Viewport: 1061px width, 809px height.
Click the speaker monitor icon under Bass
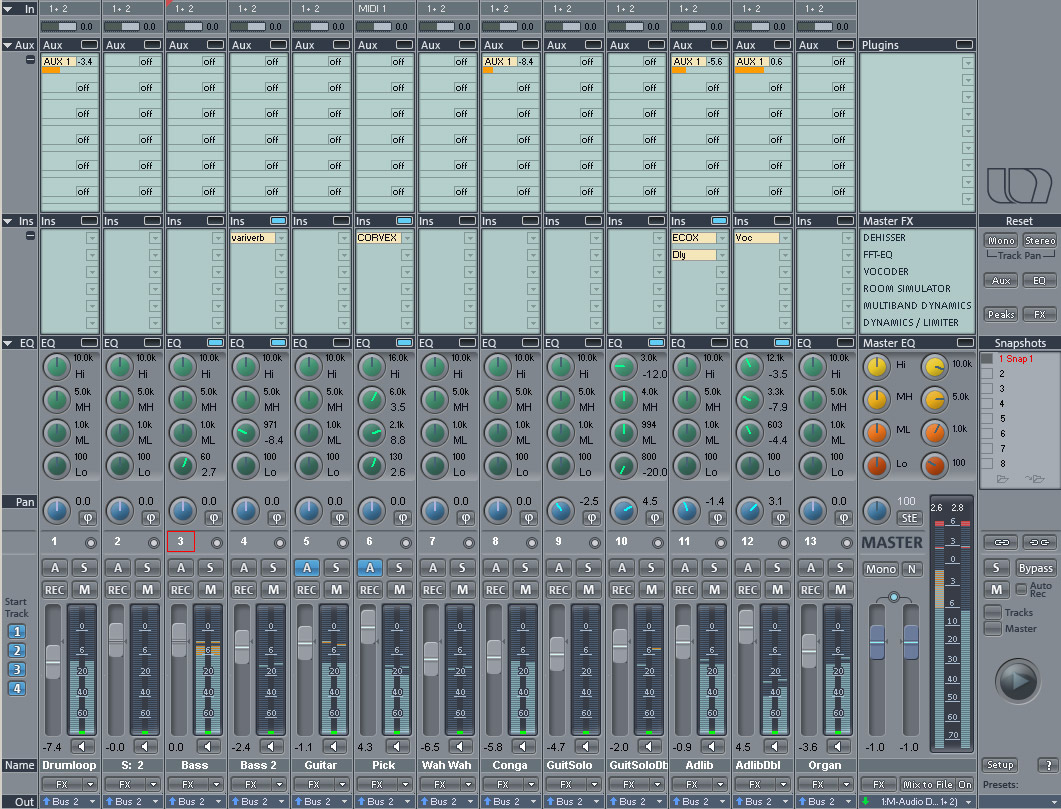point(208,746)
